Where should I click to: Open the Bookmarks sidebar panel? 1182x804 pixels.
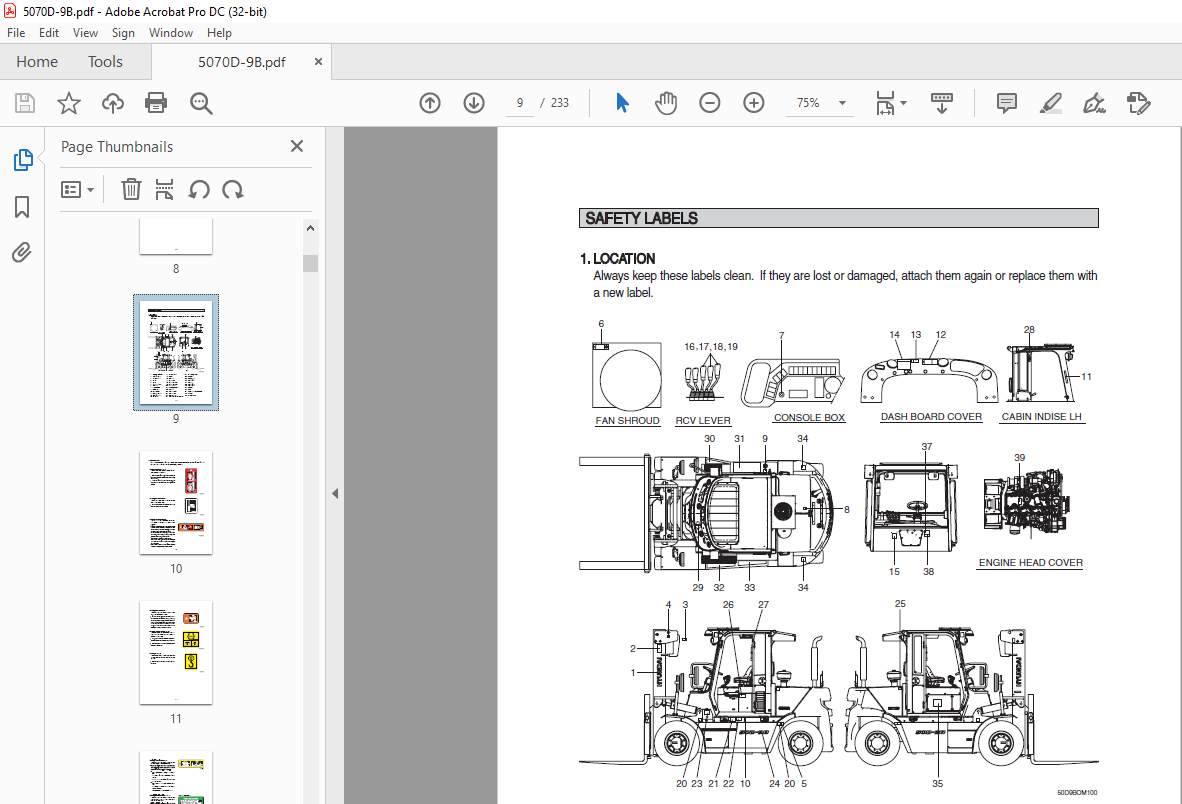pos(22,206)
